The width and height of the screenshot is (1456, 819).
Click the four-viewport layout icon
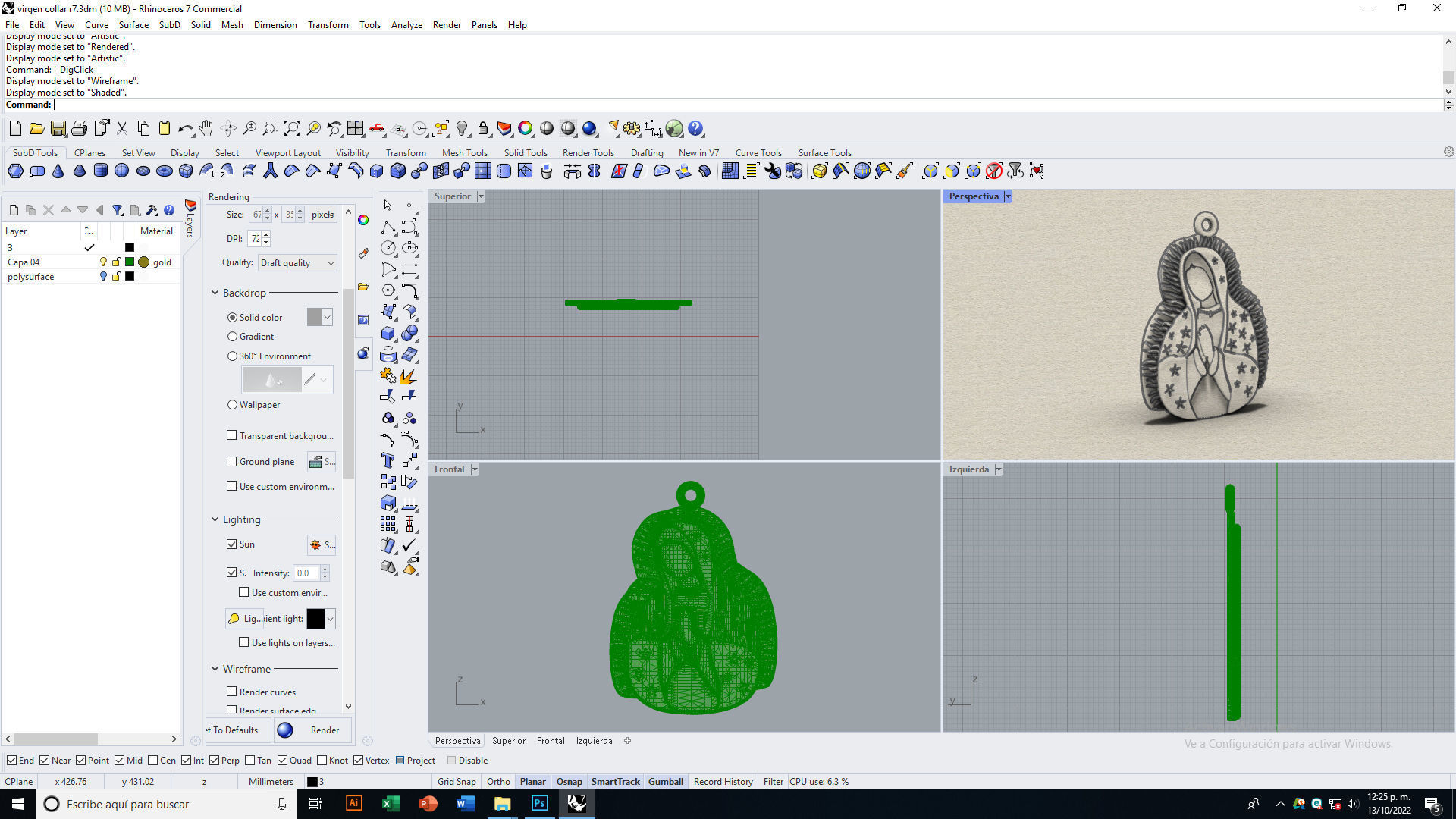click(356, 128)
